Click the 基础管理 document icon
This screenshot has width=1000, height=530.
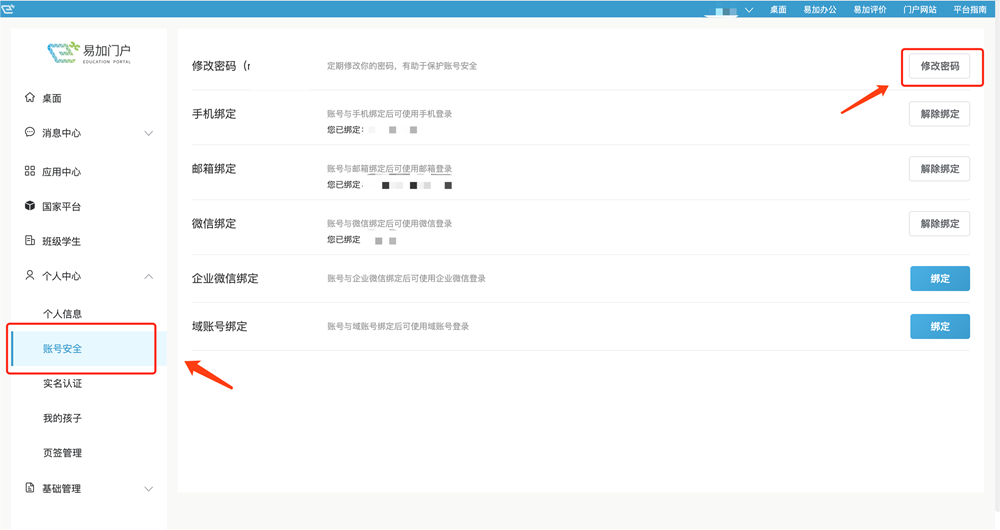(29, 487)
